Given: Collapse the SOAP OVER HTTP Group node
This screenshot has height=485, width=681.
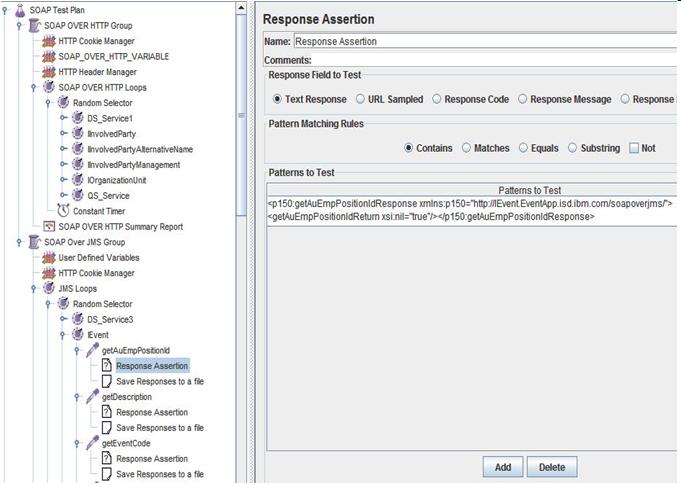Looking at the screenshot, I should coord(19,26).
